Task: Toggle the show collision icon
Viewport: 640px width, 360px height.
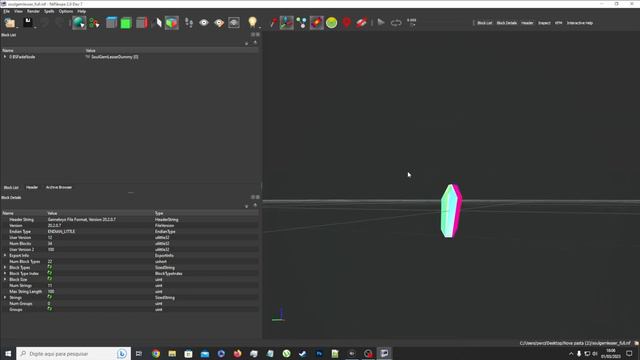Action: click(316, 22)
